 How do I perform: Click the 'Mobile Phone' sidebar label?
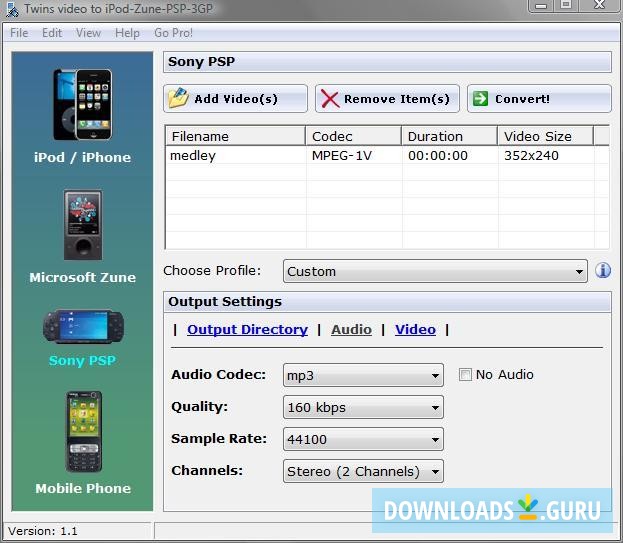83,488
